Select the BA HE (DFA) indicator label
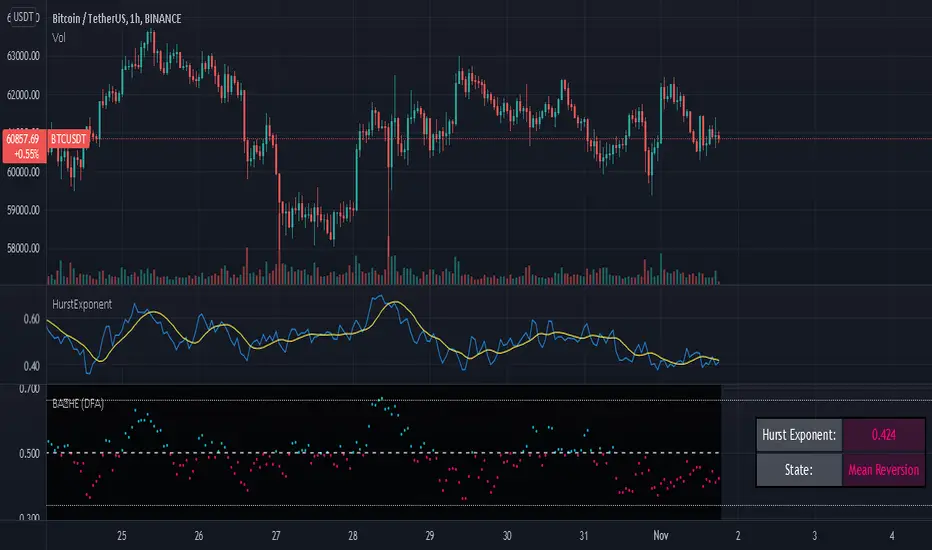This screenshot has height=550, width=932. point(78,404)
